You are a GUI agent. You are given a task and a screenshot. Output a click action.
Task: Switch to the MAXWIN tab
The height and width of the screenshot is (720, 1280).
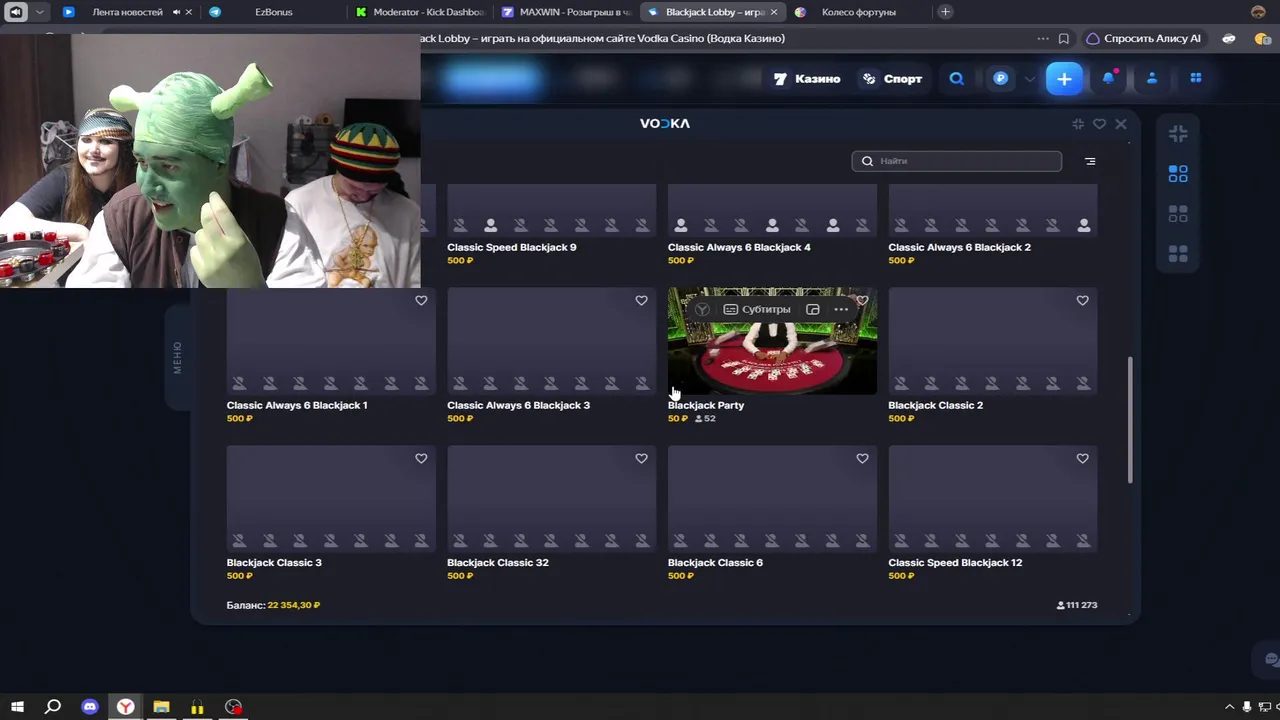pyautogui.click(x=567, y=12)
